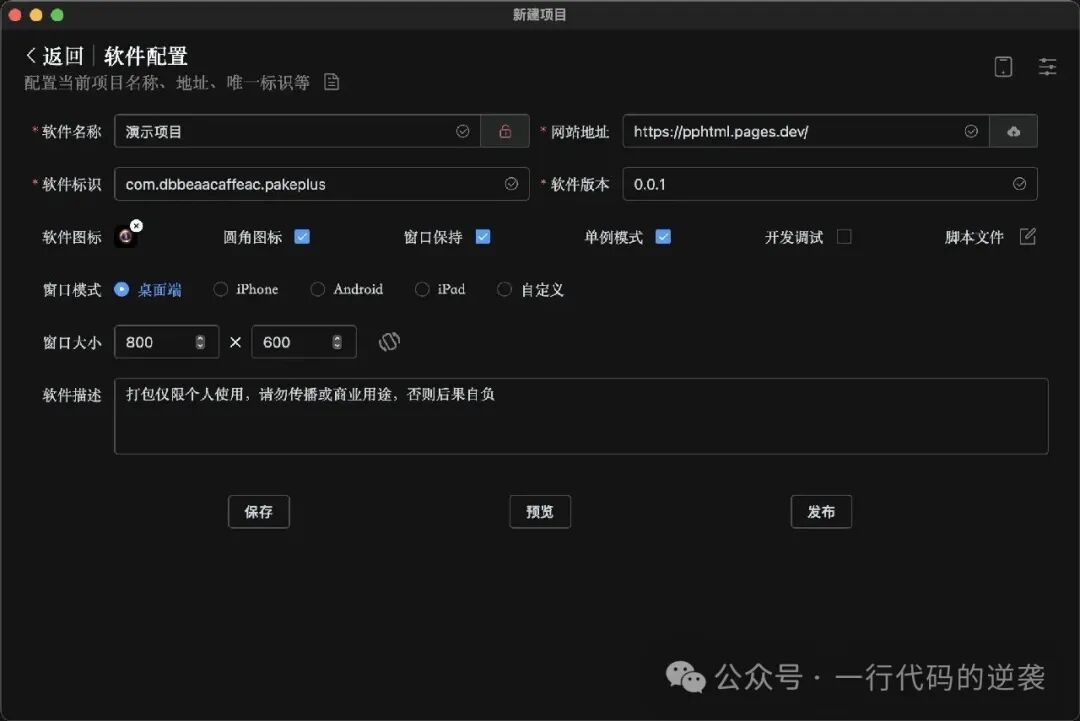Enable the 开发调试 debug checkbox

pos(844,237)
